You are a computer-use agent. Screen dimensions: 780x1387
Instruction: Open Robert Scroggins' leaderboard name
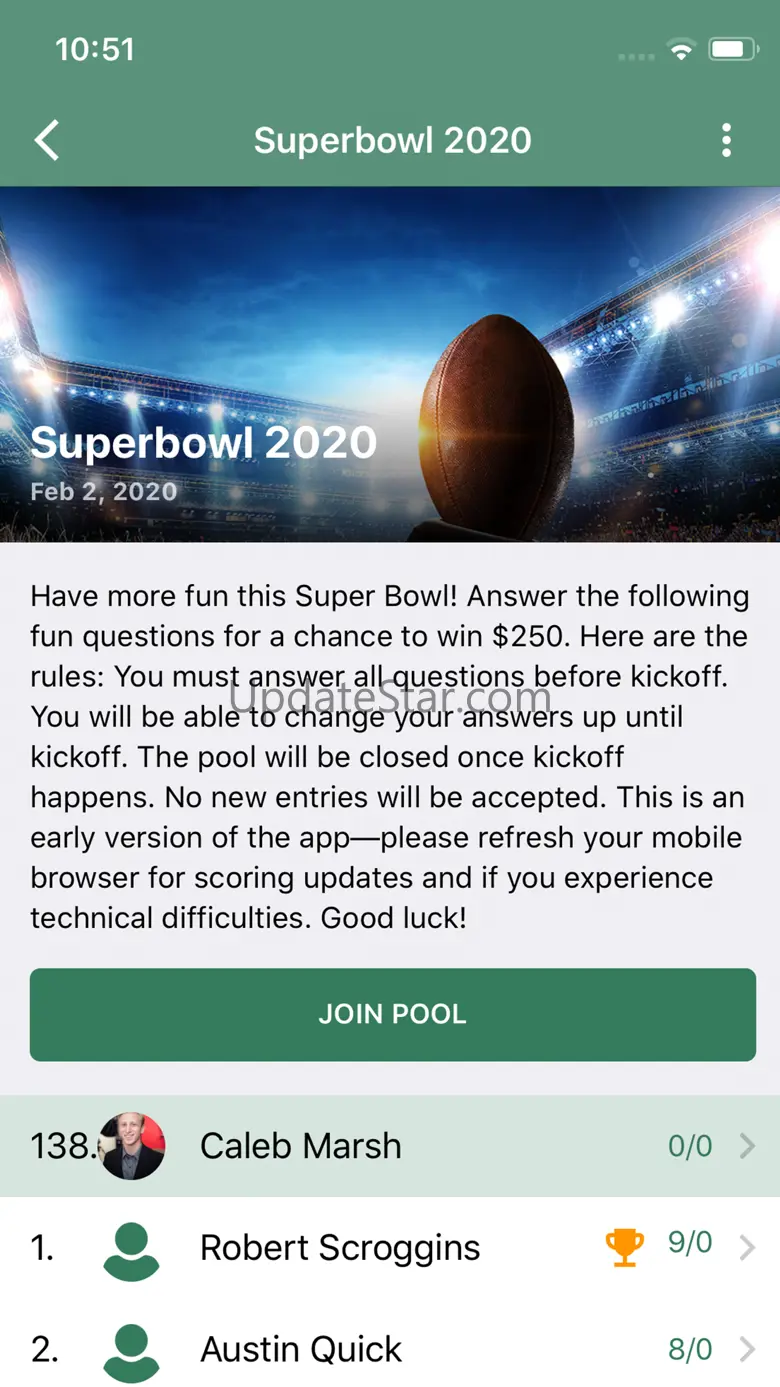pos(340,1248)
